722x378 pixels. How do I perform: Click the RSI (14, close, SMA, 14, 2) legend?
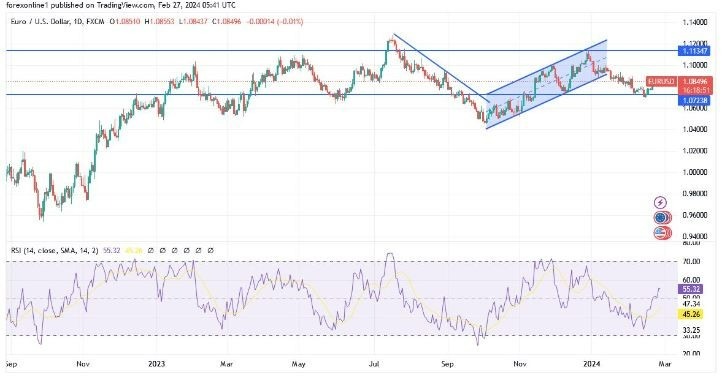(54, 250)
